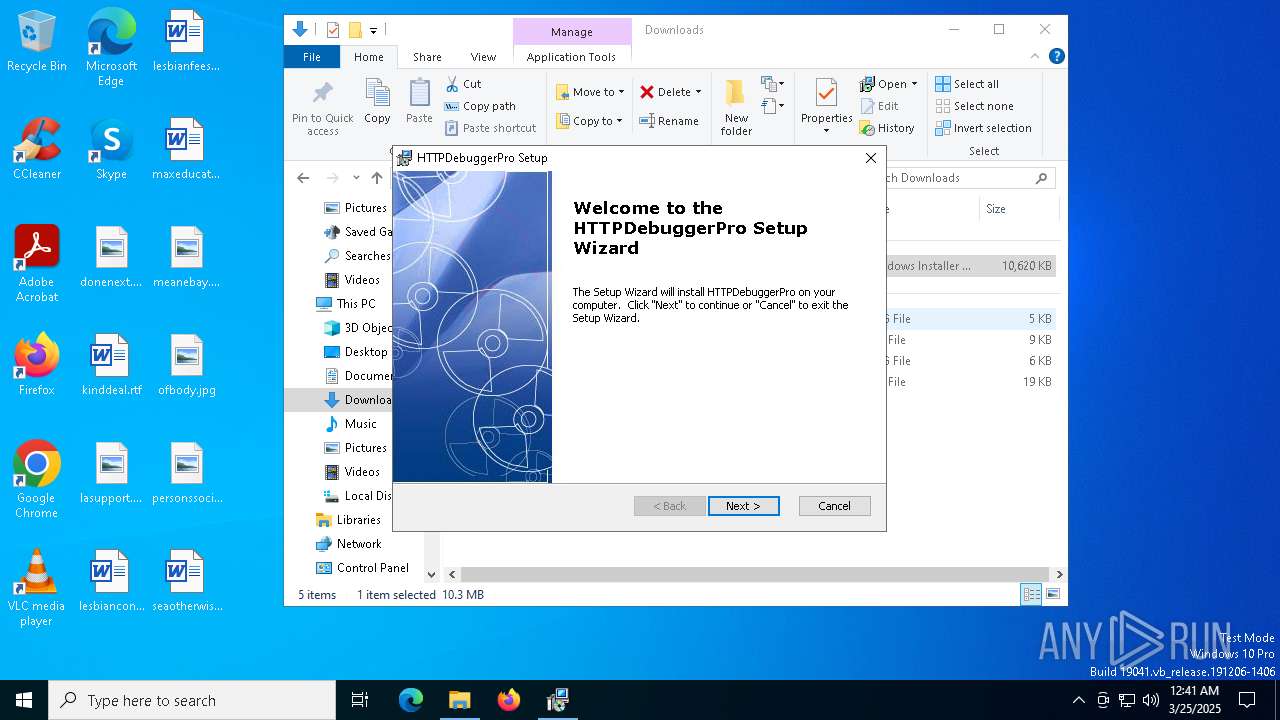
Task: Close the HTTPDebuggerPro Setup dialog
Action: click(870, 158)
